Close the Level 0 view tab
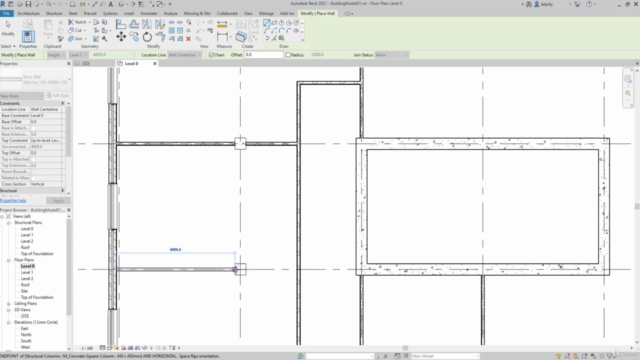Screen dimensions: 640x360 pyautogui.click(x=155, y=64)
